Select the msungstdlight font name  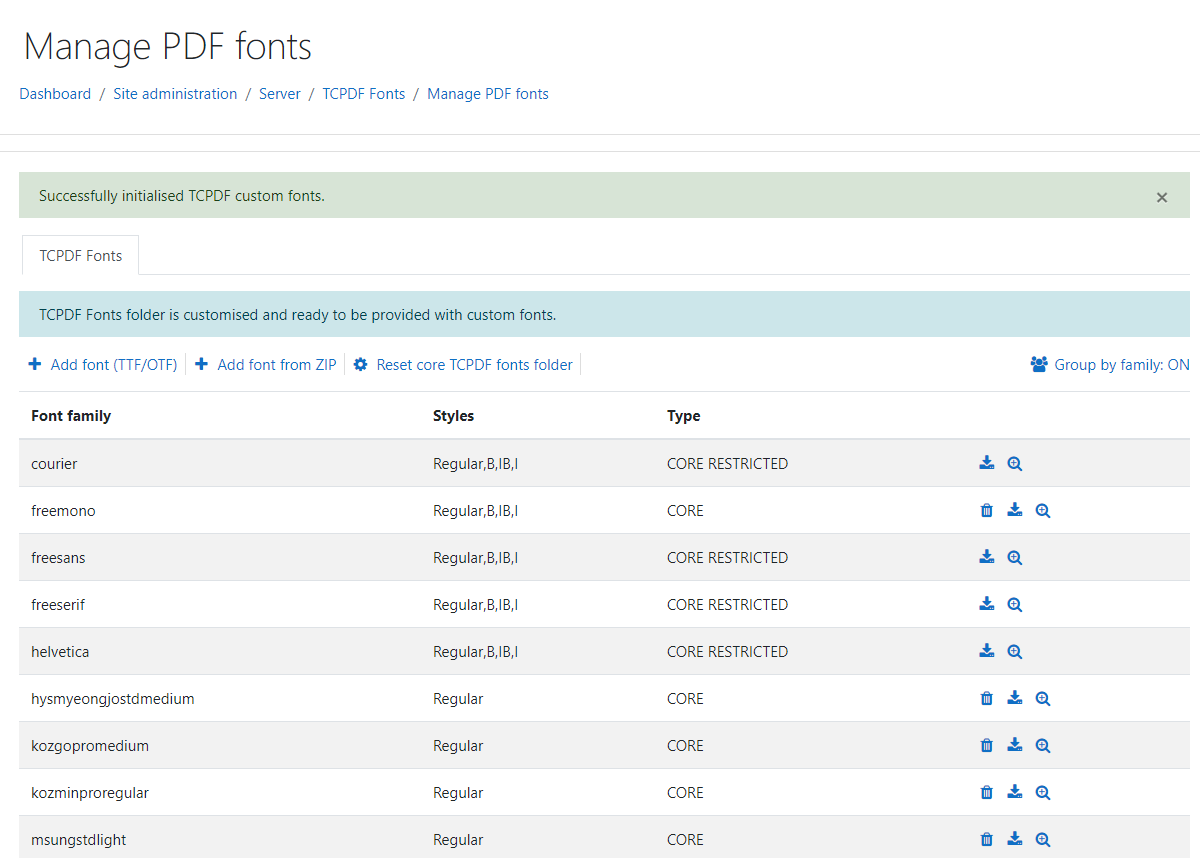pos(79,840)
